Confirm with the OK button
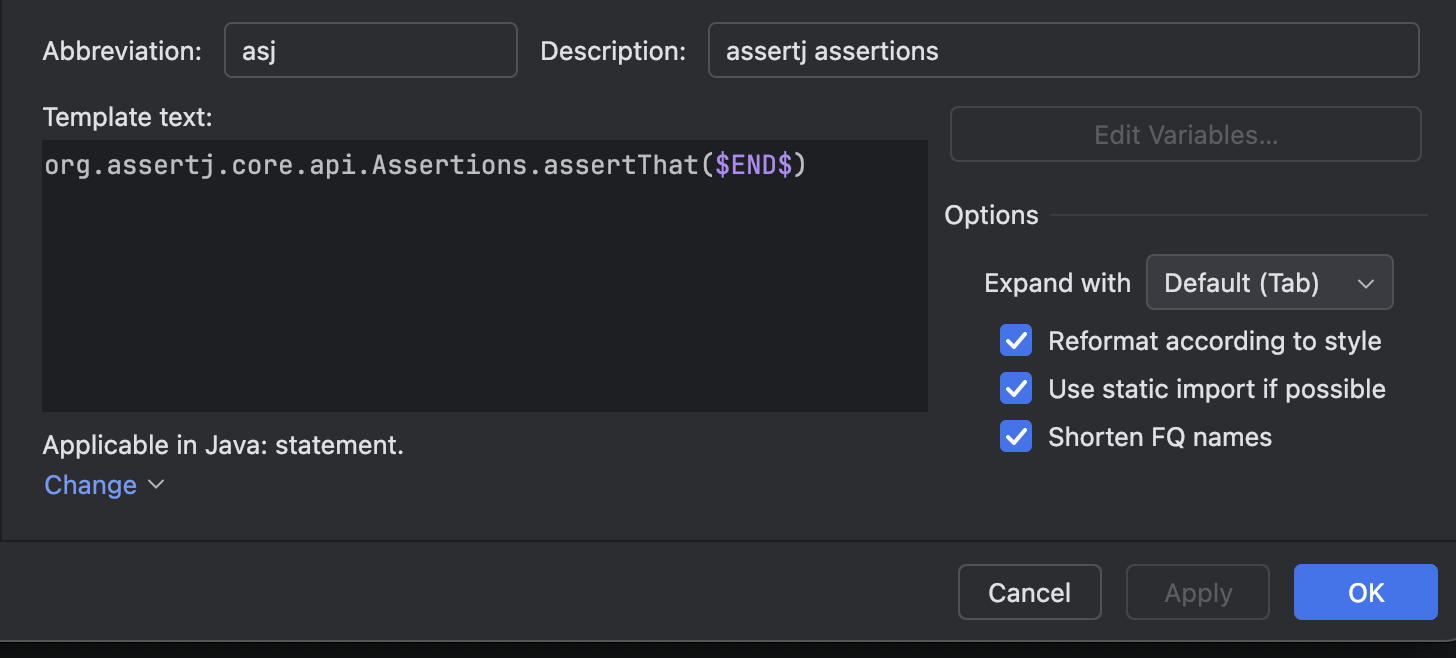 pos(1365,593)
